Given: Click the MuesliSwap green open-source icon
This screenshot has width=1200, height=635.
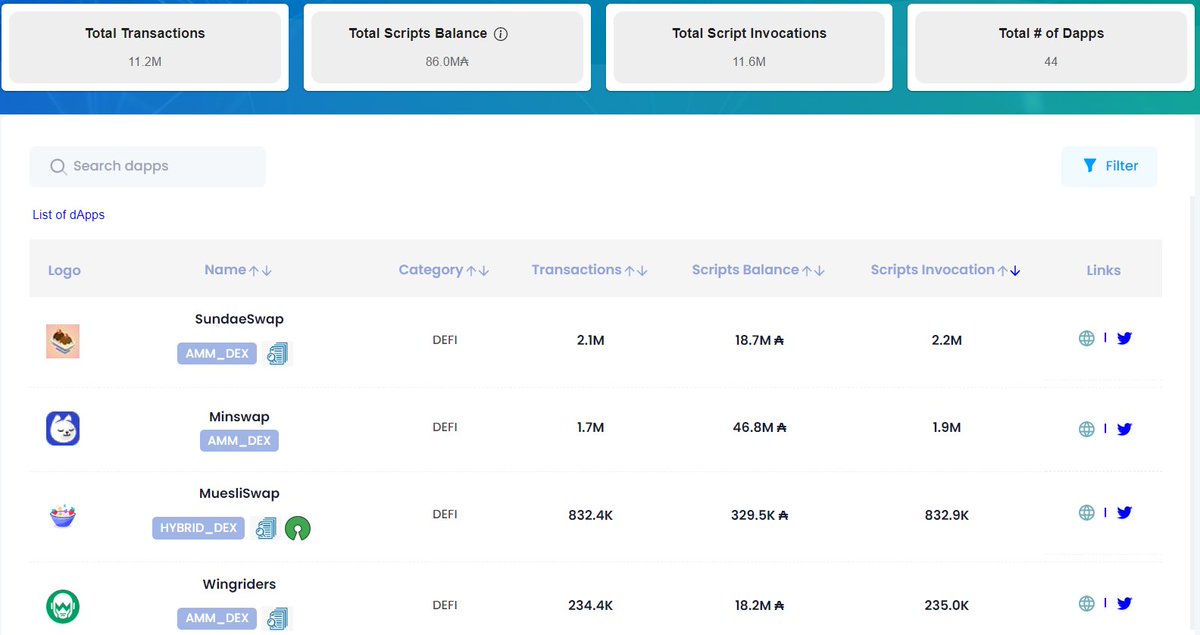Looking at the screenshot, I should (x=297, y=528).
